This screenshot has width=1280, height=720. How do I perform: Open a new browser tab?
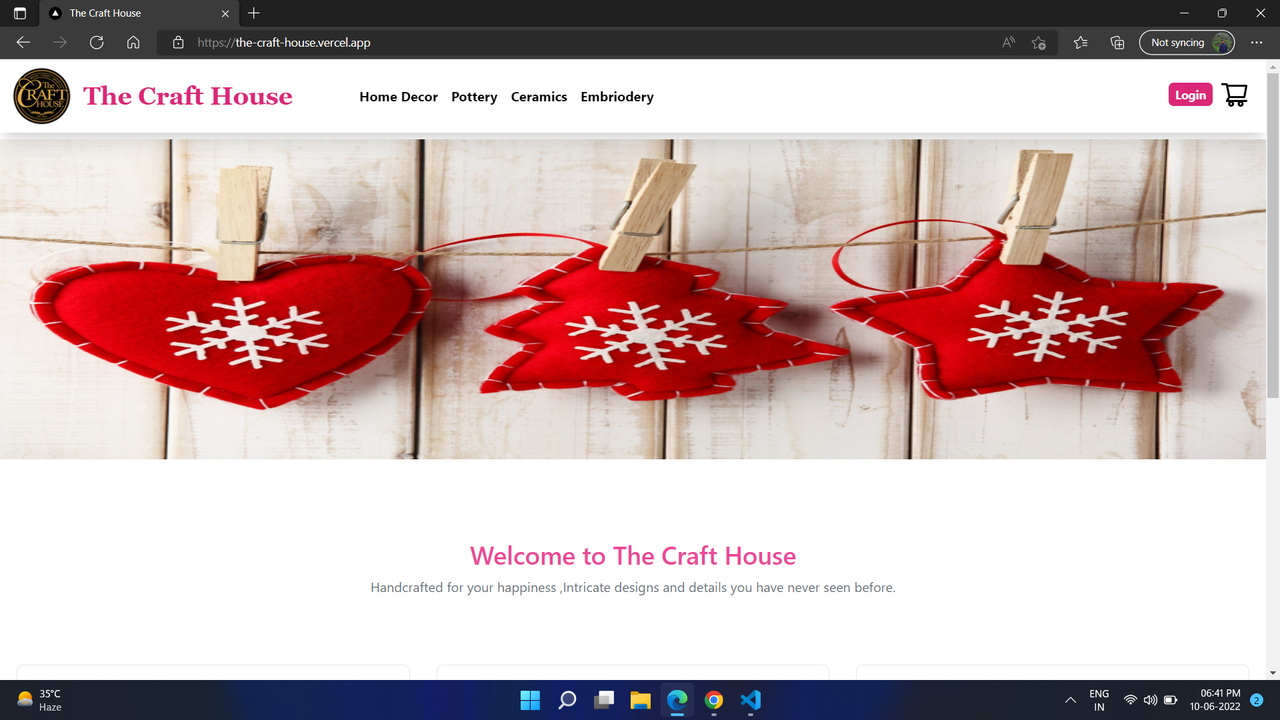click(254, 13)
